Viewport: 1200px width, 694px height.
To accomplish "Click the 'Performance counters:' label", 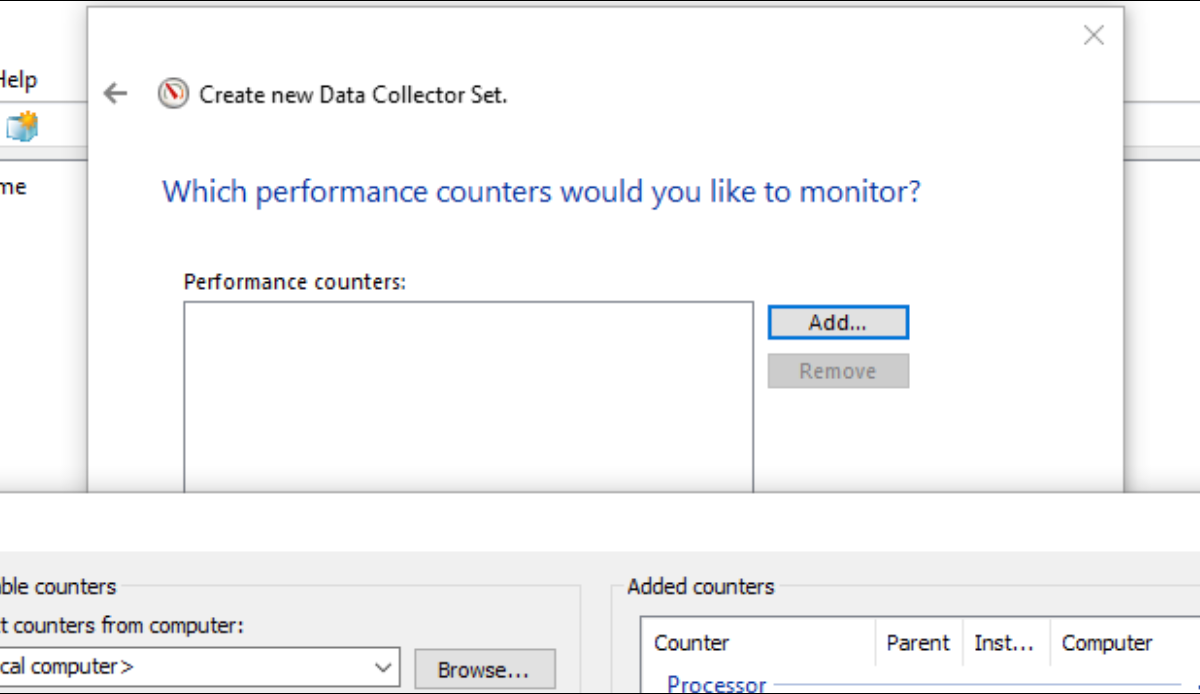I will click(x=295, y=282).
